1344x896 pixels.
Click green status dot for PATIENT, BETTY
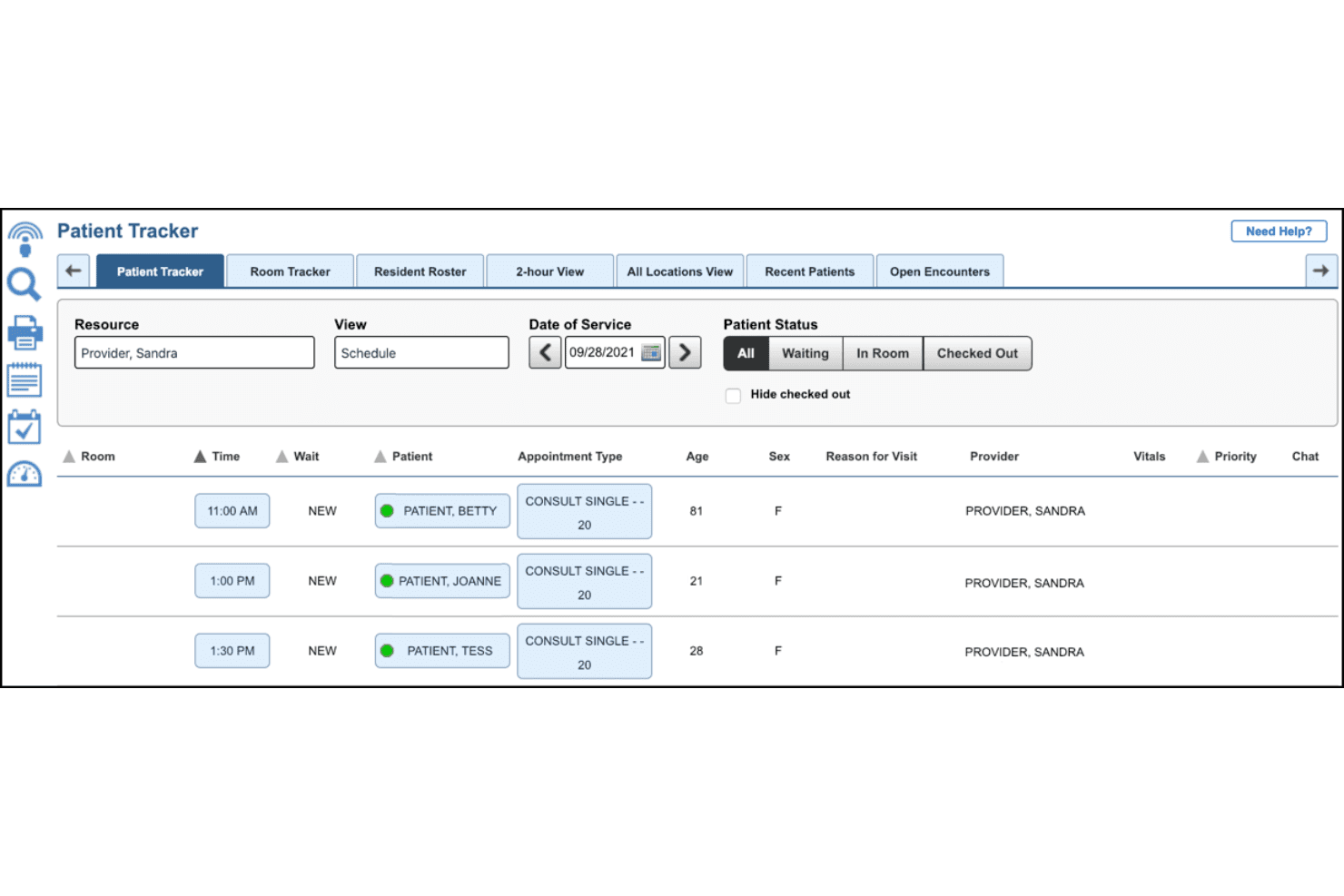coord(387,511)
